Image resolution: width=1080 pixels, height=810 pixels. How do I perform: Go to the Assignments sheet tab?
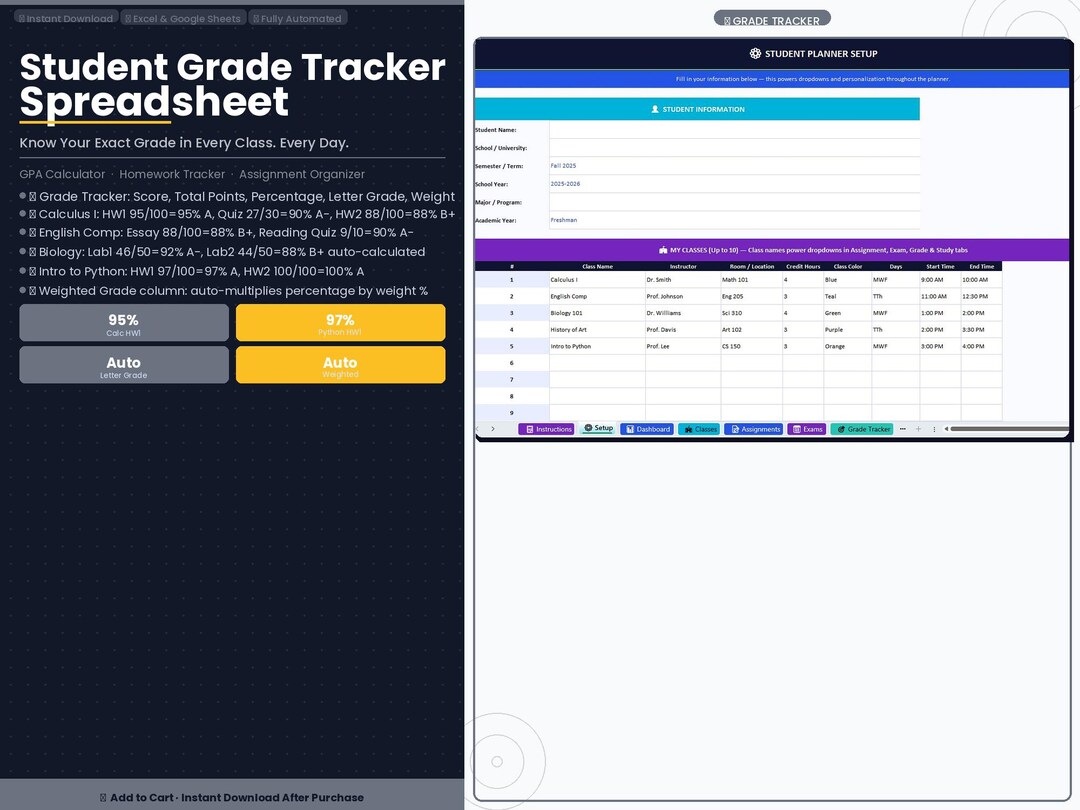click(754, 429)
